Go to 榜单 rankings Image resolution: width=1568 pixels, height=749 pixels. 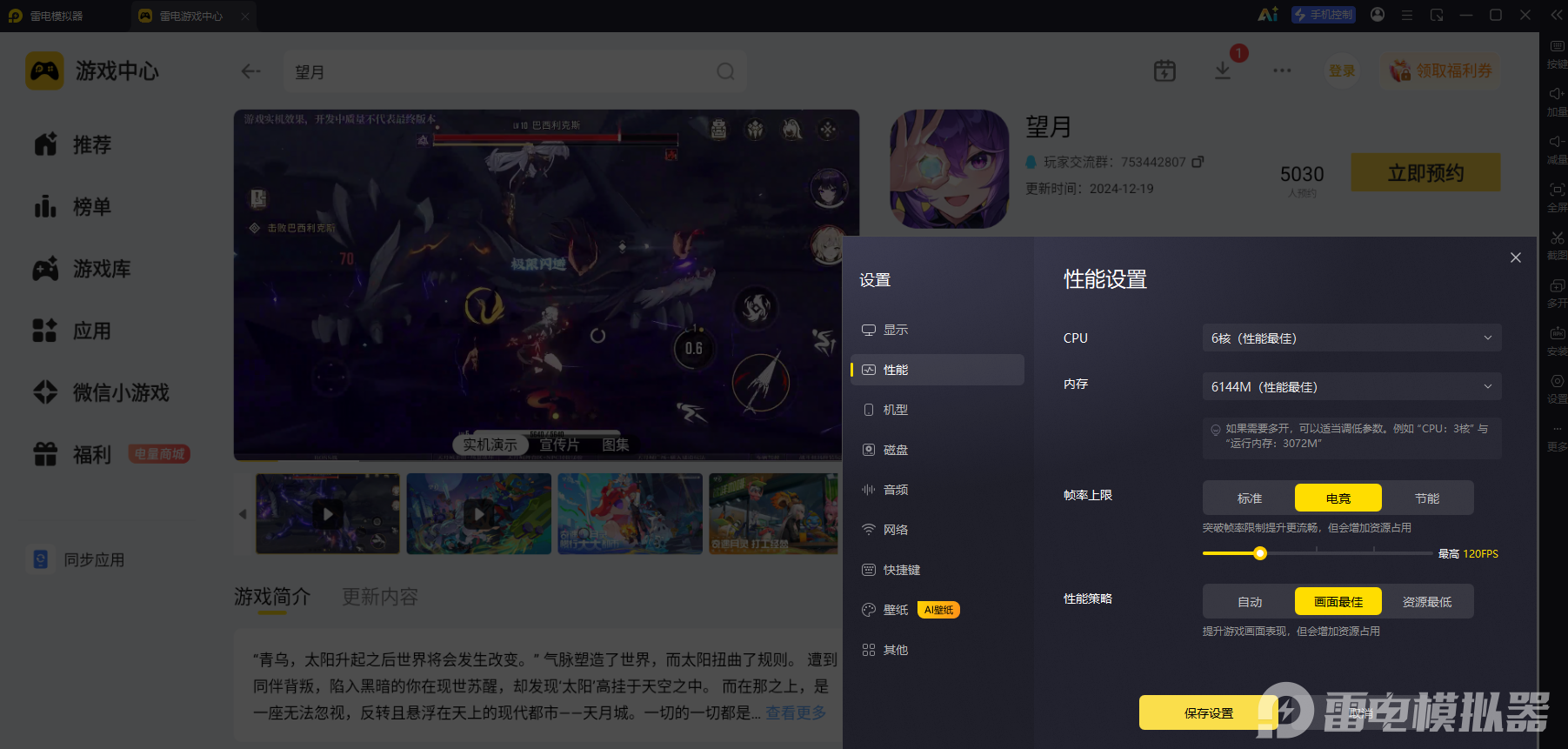[73, 206]
